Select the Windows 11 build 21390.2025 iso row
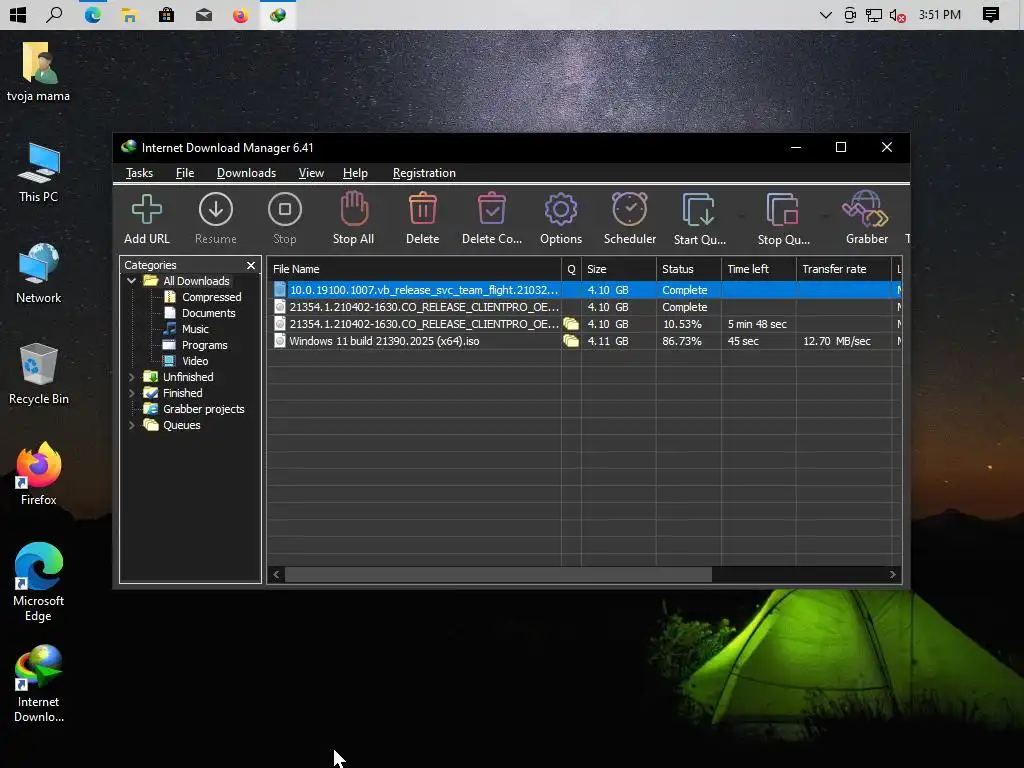The width and height of the screenshot is (1024, 768). click(x=584, y=341)
